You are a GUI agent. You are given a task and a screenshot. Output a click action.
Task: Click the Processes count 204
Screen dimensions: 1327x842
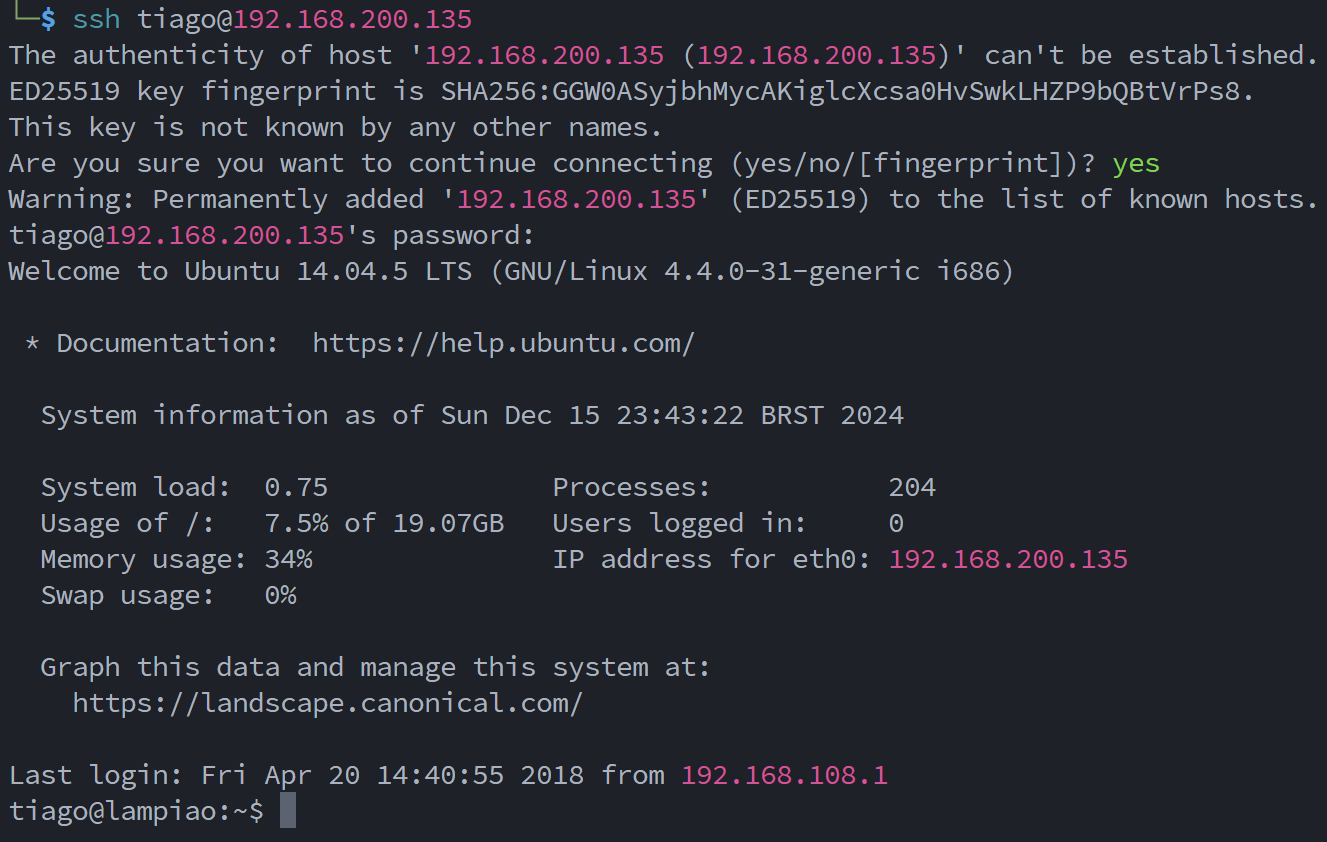[912, 487]
